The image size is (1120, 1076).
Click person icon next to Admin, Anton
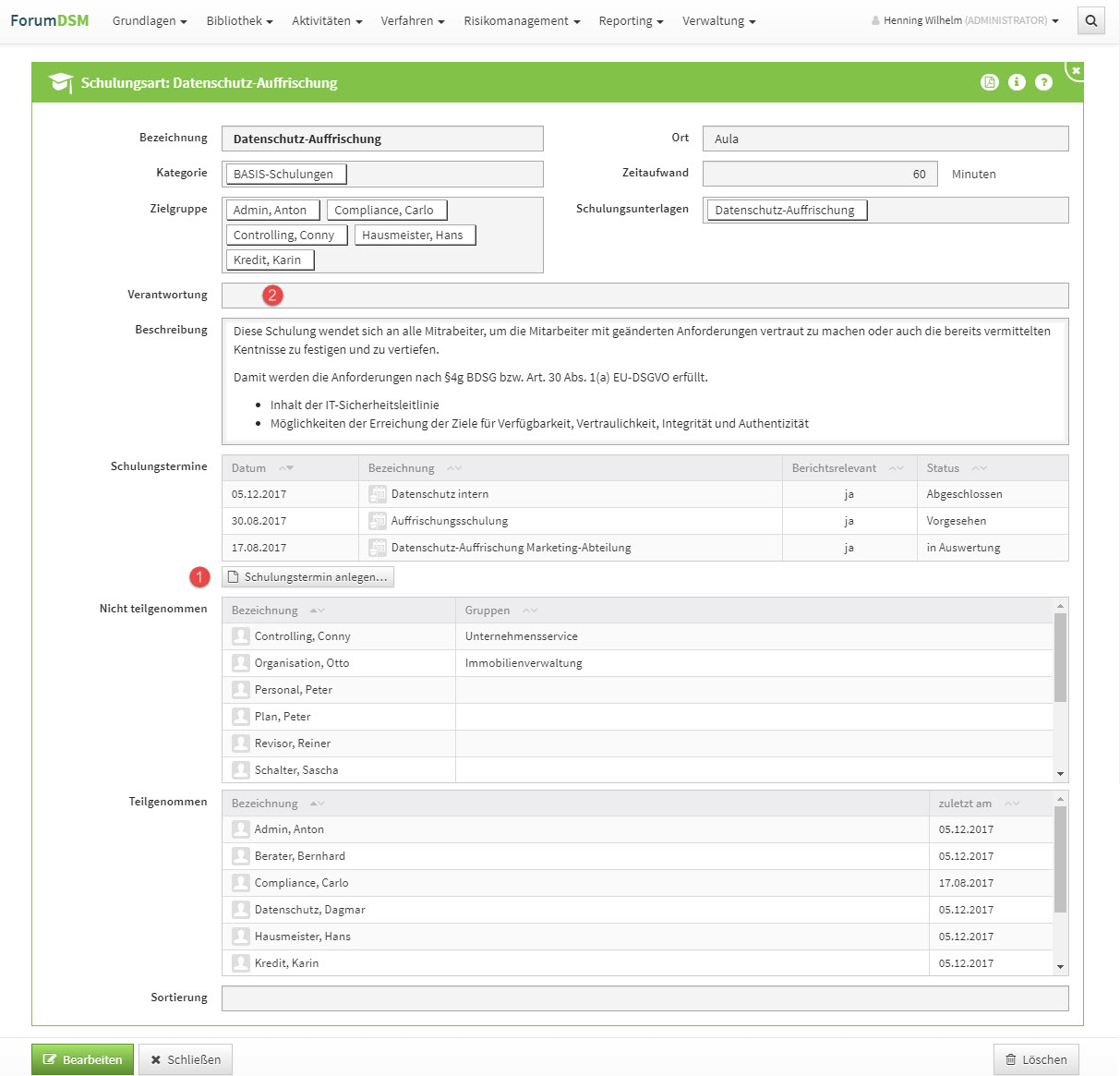tap(241, 829)
